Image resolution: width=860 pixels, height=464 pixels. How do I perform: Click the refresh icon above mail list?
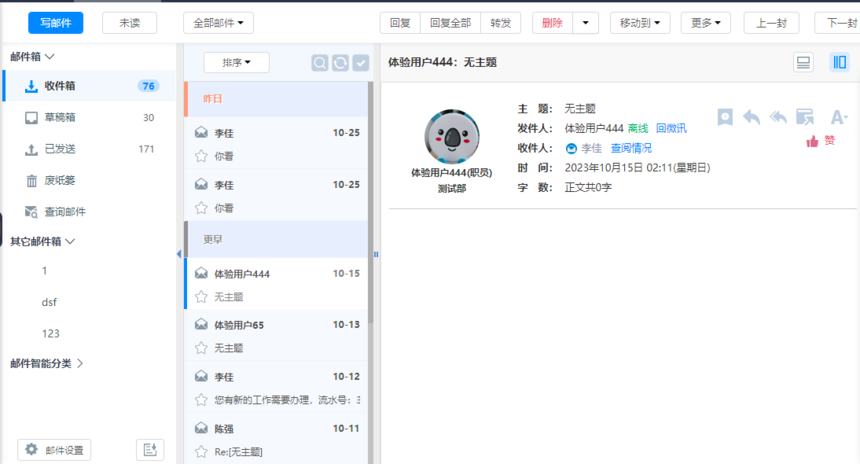(x=340, y=63)
